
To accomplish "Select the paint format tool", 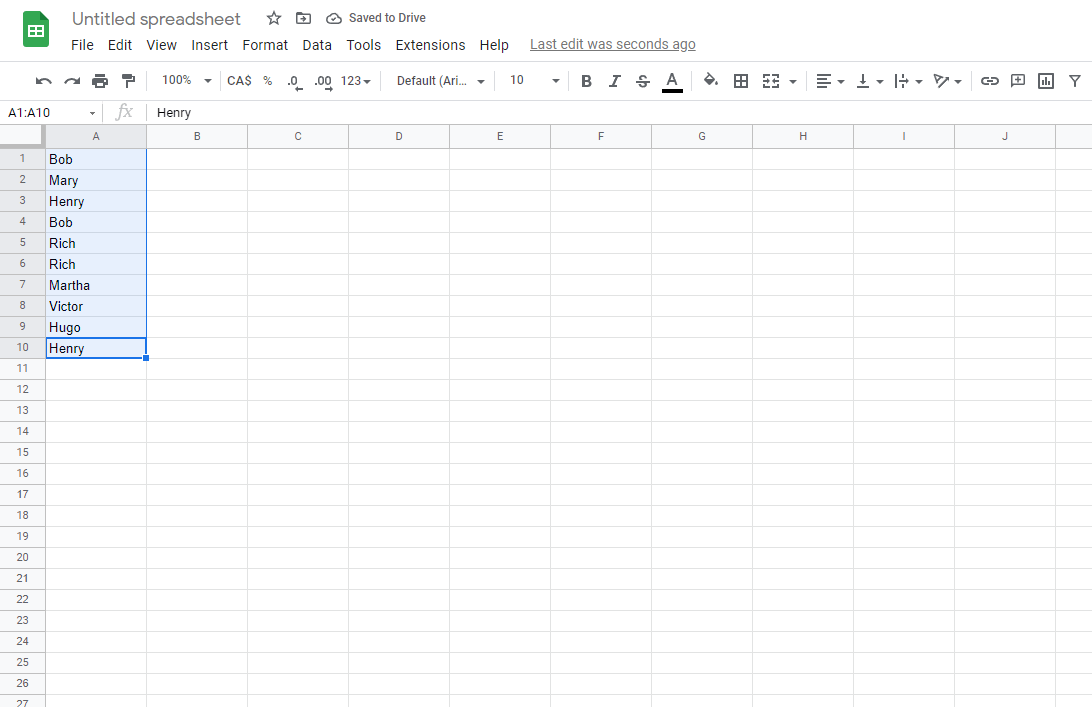I will 128,80.
